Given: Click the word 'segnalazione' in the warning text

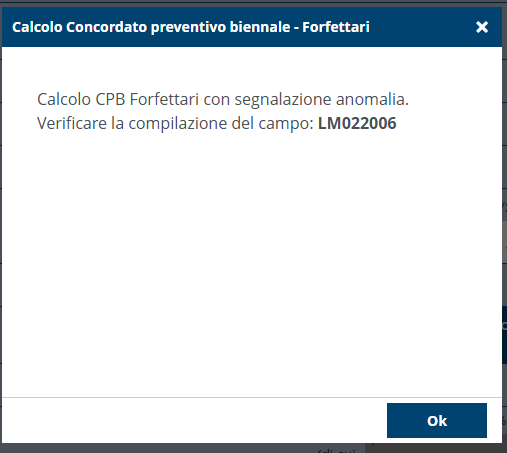Looking at the screenshot, I should (x=283, y=100).
